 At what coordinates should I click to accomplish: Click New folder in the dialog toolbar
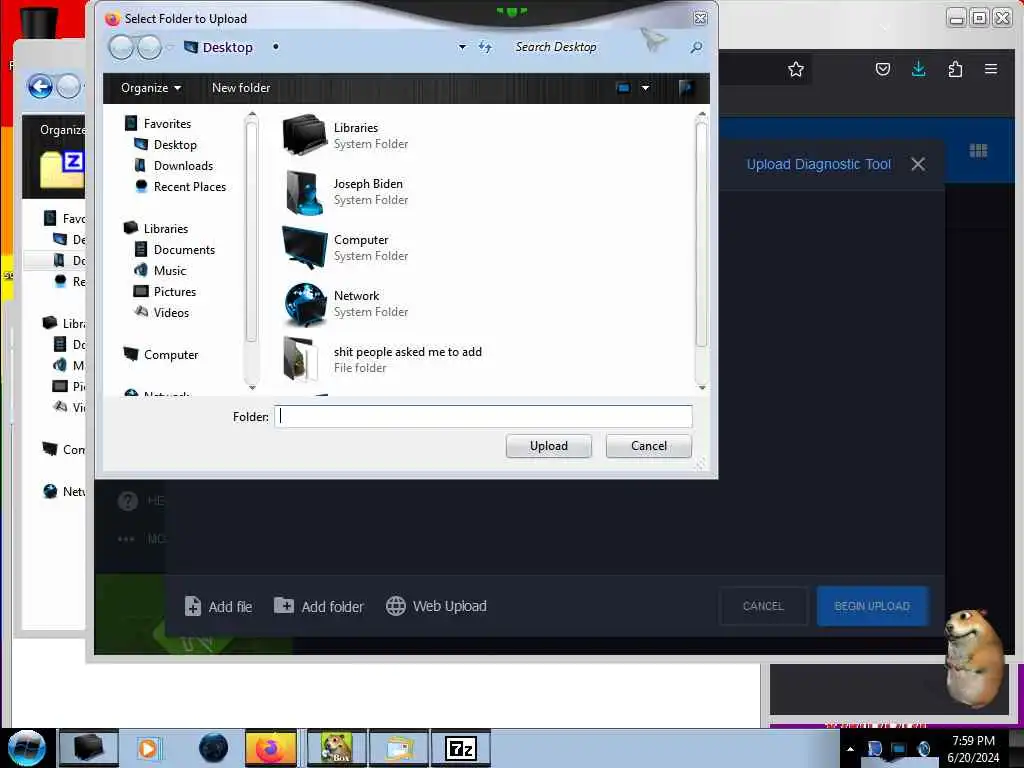(x=241, y=88)
